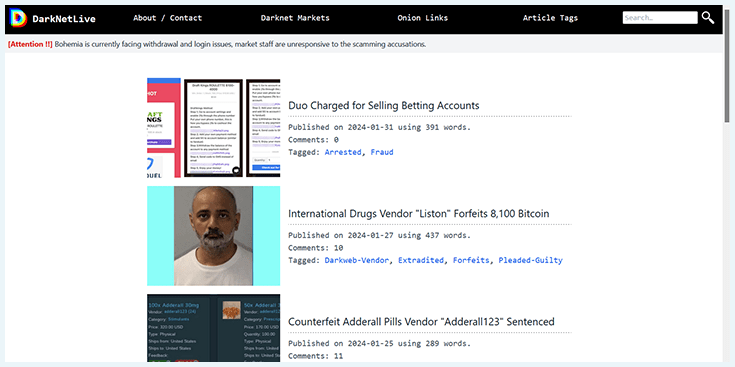Click the betting accounts article thumbnail

point(214,128)
